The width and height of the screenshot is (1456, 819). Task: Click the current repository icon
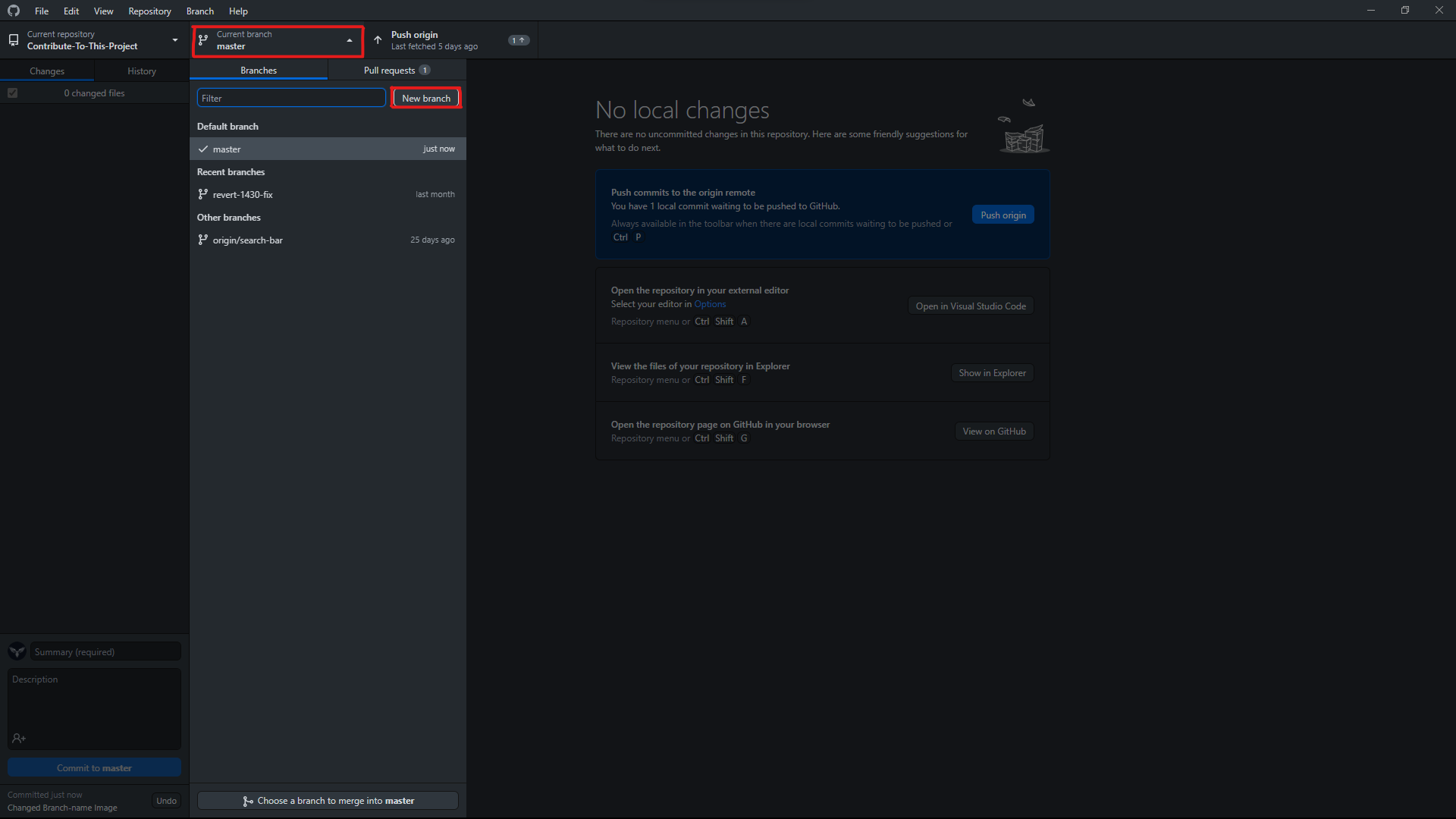14,40
